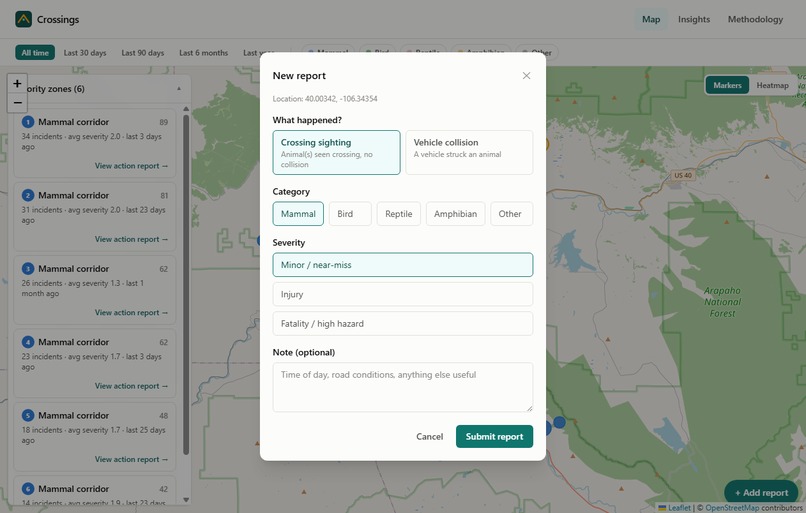Click the priority zones list scrollbar
806x513 pixels.
tap(186, 284)
